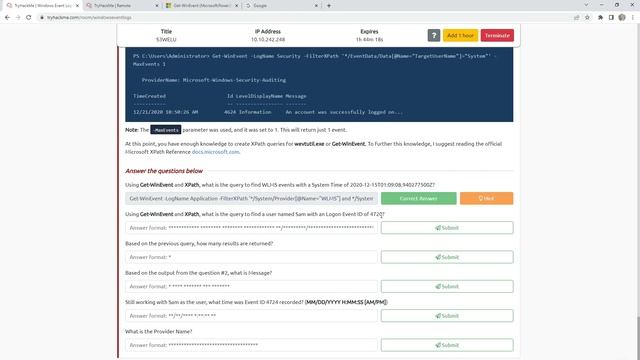This screenshot has width=640, height=360.
Task: Click the address bar URL
Action: 89,18
